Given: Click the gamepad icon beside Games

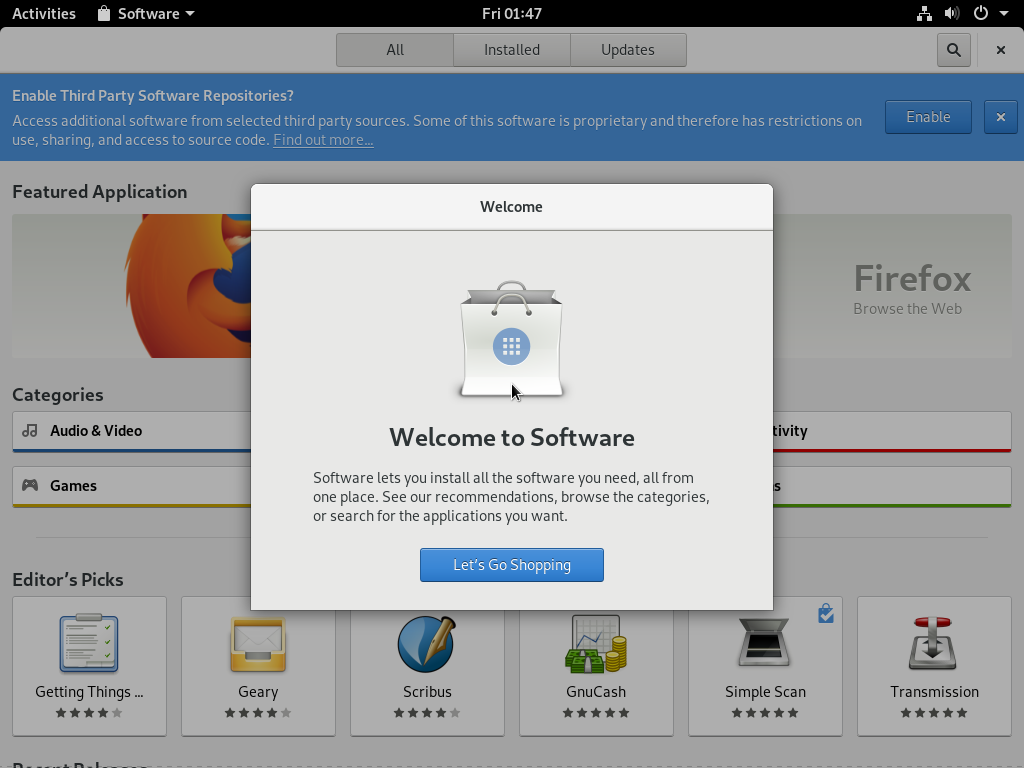Looking at the screenshot, I should (x=29, y=485).
